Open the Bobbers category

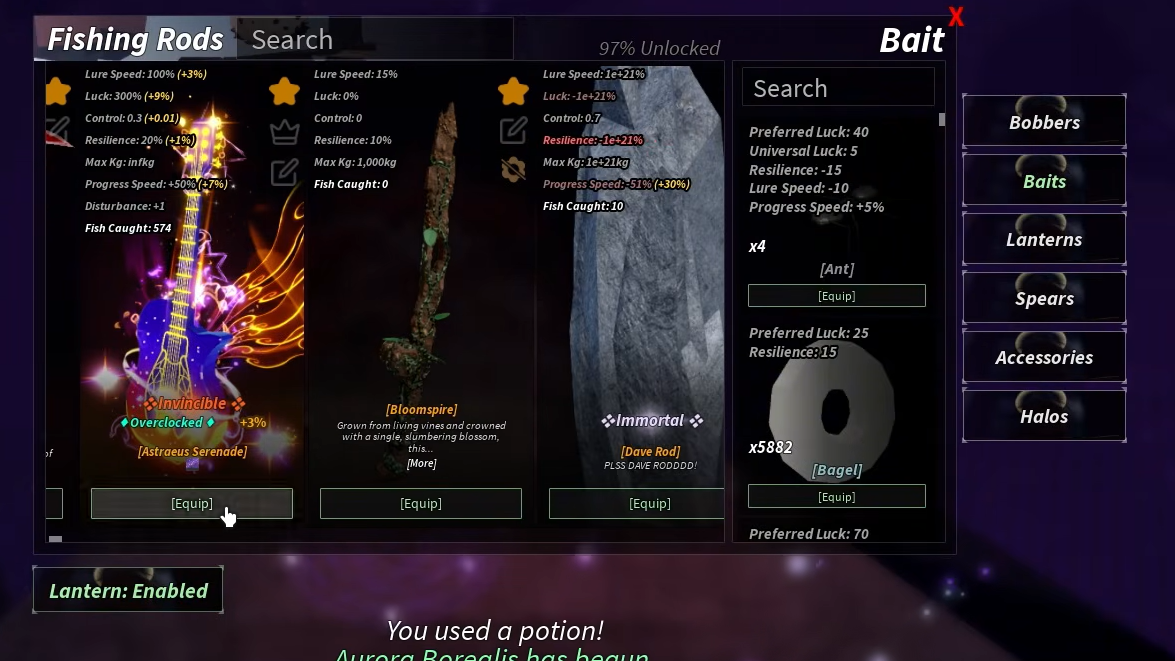click(1044, 121)
